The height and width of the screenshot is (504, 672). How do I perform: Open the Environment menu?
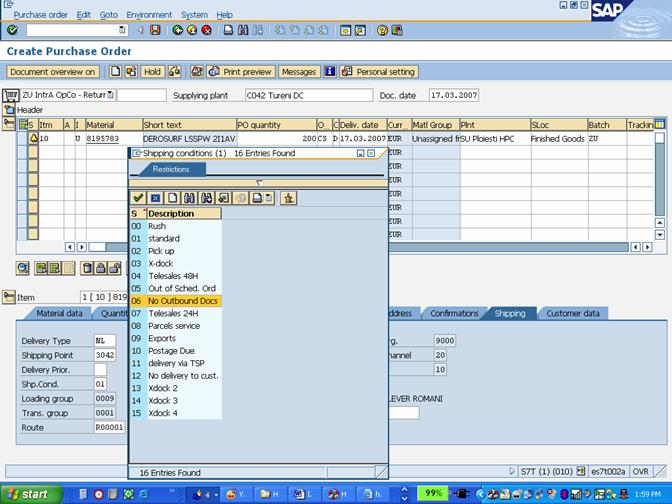coord(149,15)
